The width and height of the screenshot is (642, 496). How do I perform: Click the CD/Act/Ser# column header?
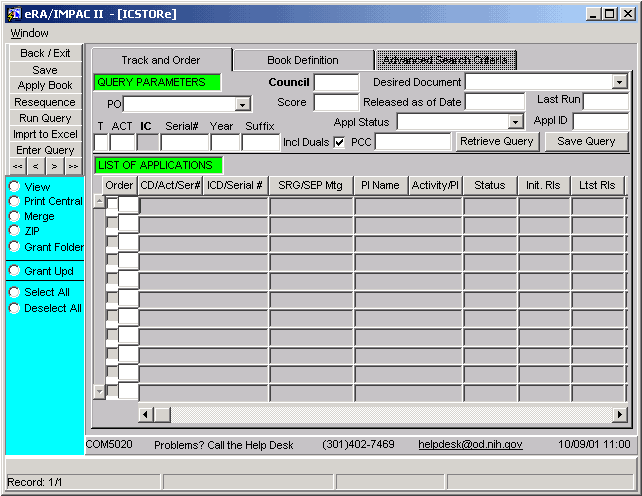170,186
